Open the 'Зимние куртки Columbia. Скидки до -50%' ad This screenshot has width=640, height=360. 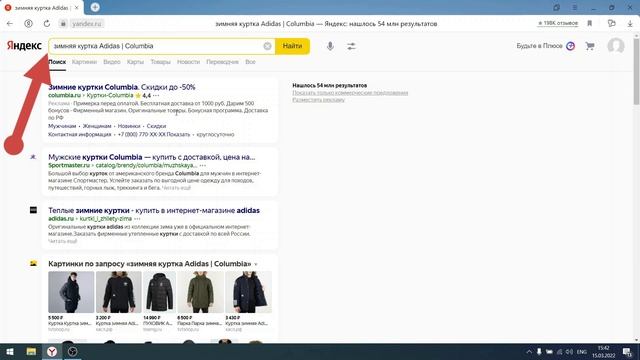[x=122, y=87]
